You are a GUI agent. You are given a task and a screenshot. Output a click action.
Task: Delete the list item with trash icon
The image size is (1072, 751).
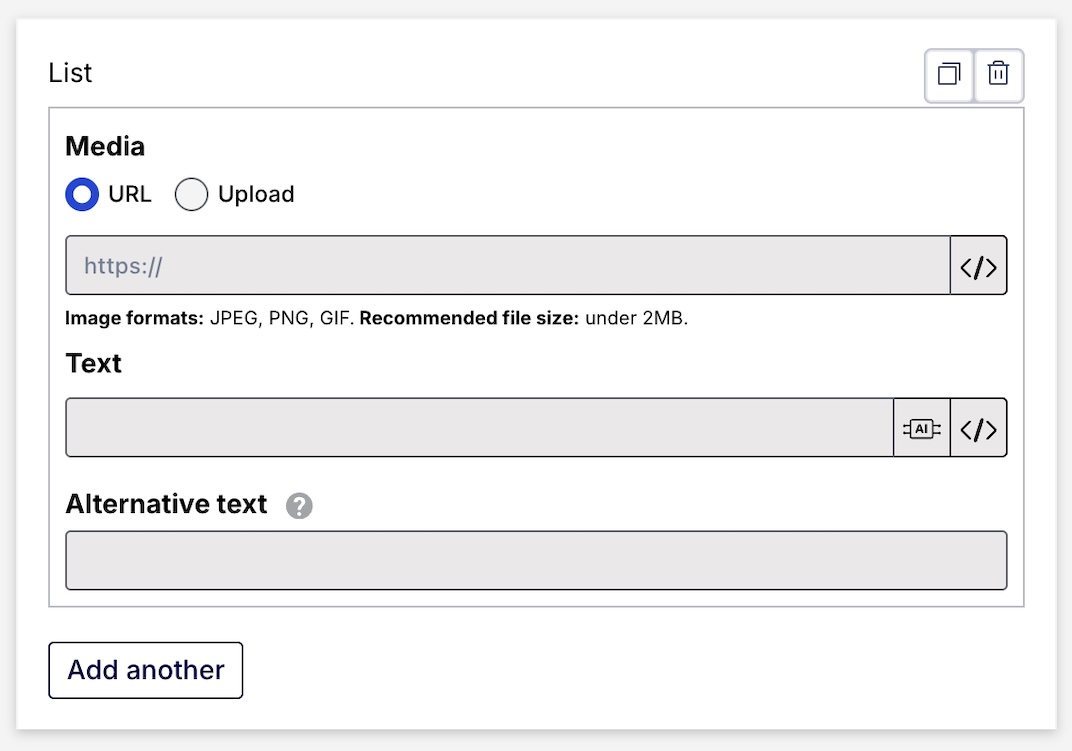pyautogui.click(x=998, y=75)
